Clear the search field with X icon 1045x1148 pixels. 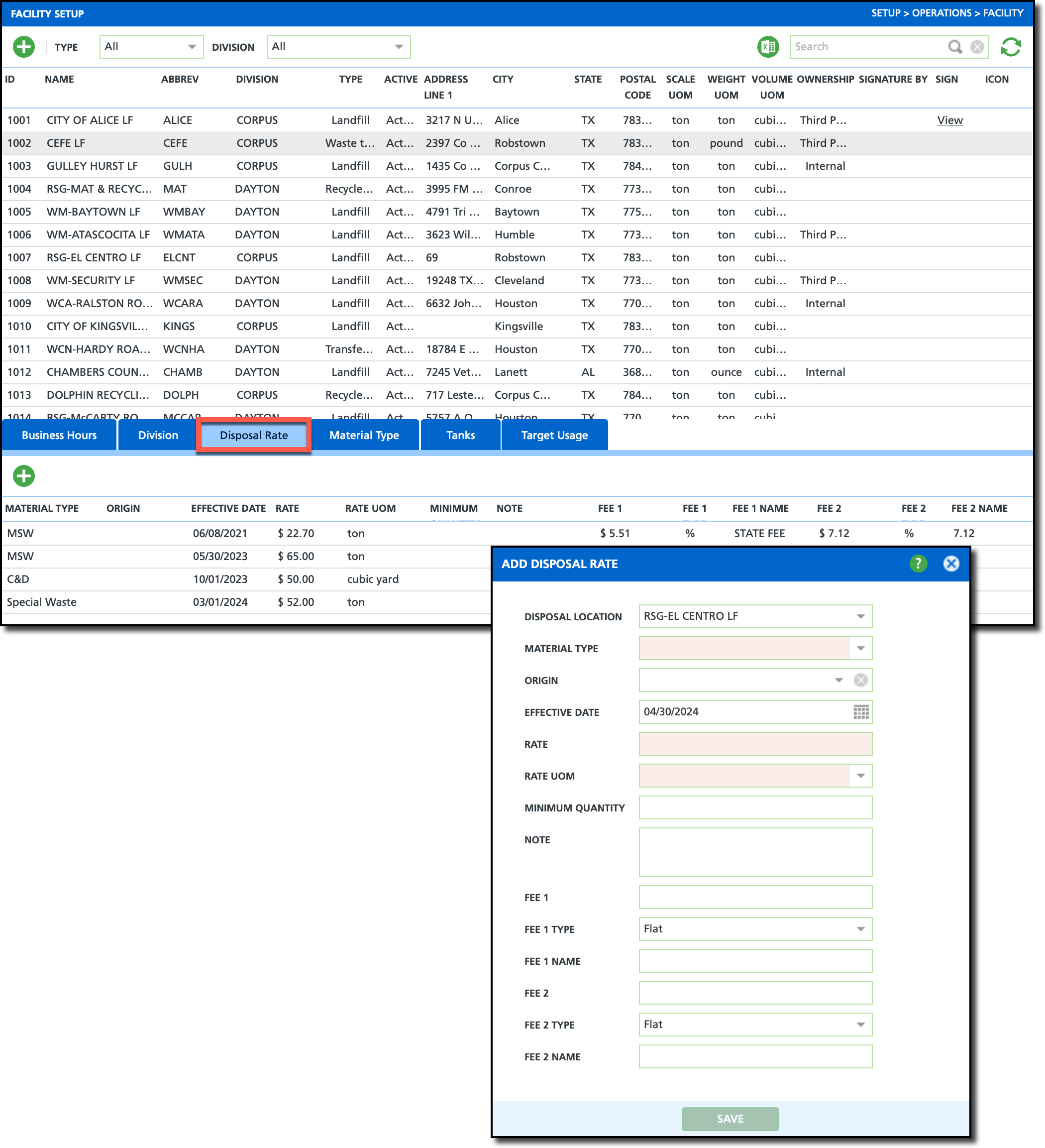click(x=977, y=47)
